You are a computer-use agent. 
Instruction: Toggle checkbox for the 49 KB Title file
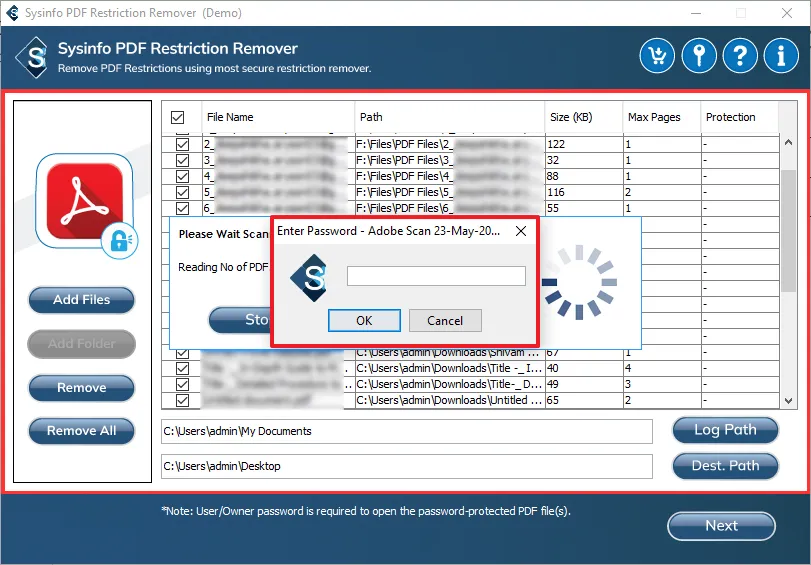[x=182, y=384]
